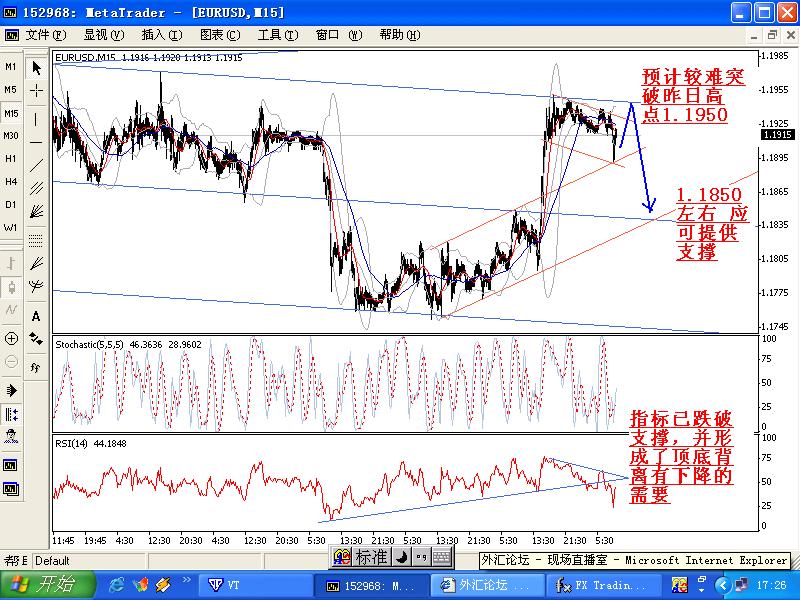Open the 文件(F) menu
This screenshot has height=600, width=800.
coord(46,35)
